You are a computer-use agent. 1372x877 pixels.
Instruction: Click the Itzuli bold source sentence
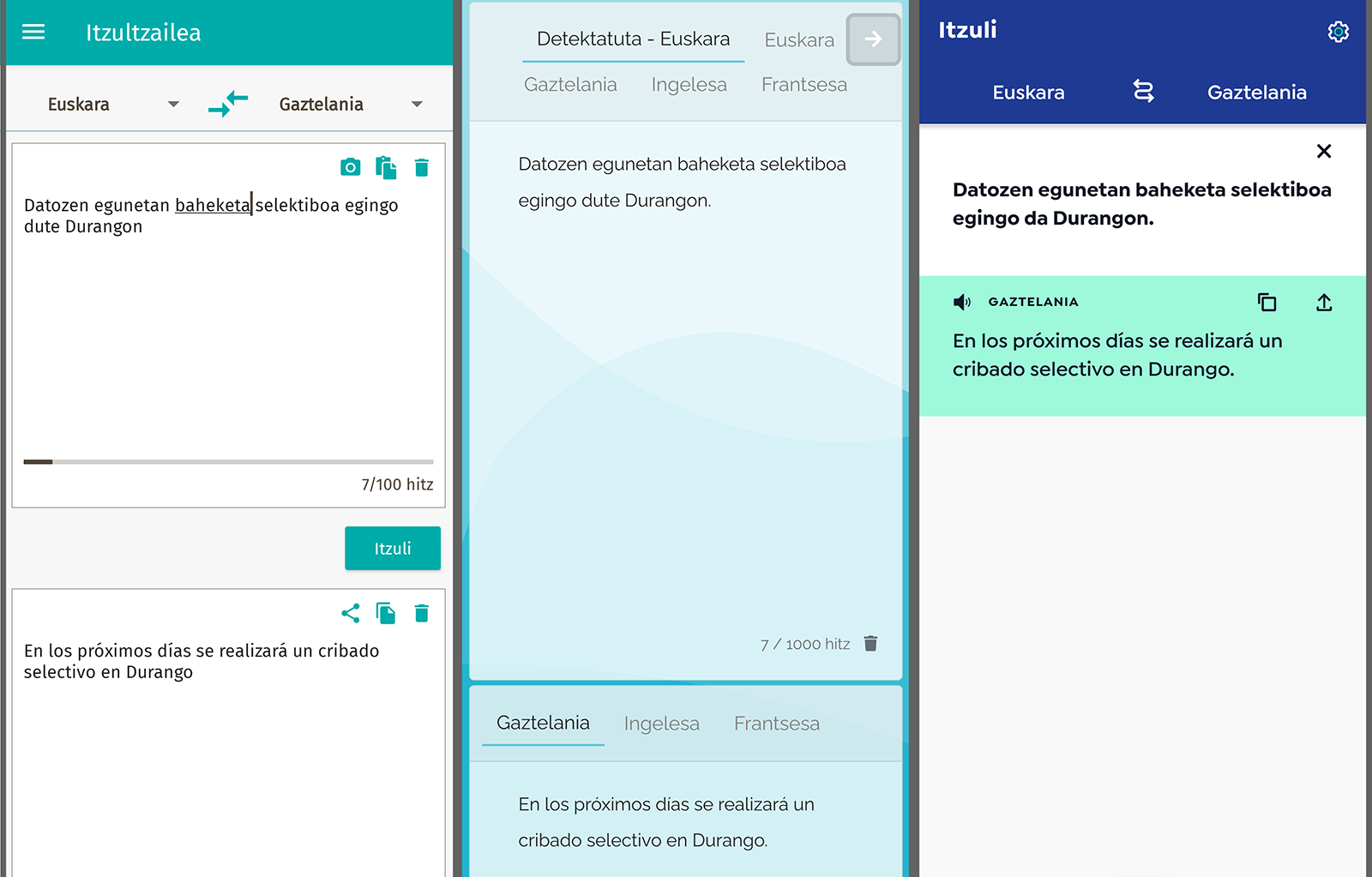pos(1141,204)
